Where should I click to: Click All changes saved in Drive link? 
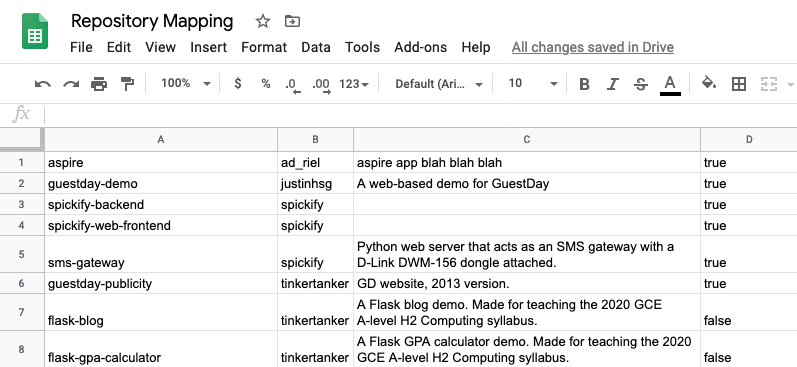593,47
